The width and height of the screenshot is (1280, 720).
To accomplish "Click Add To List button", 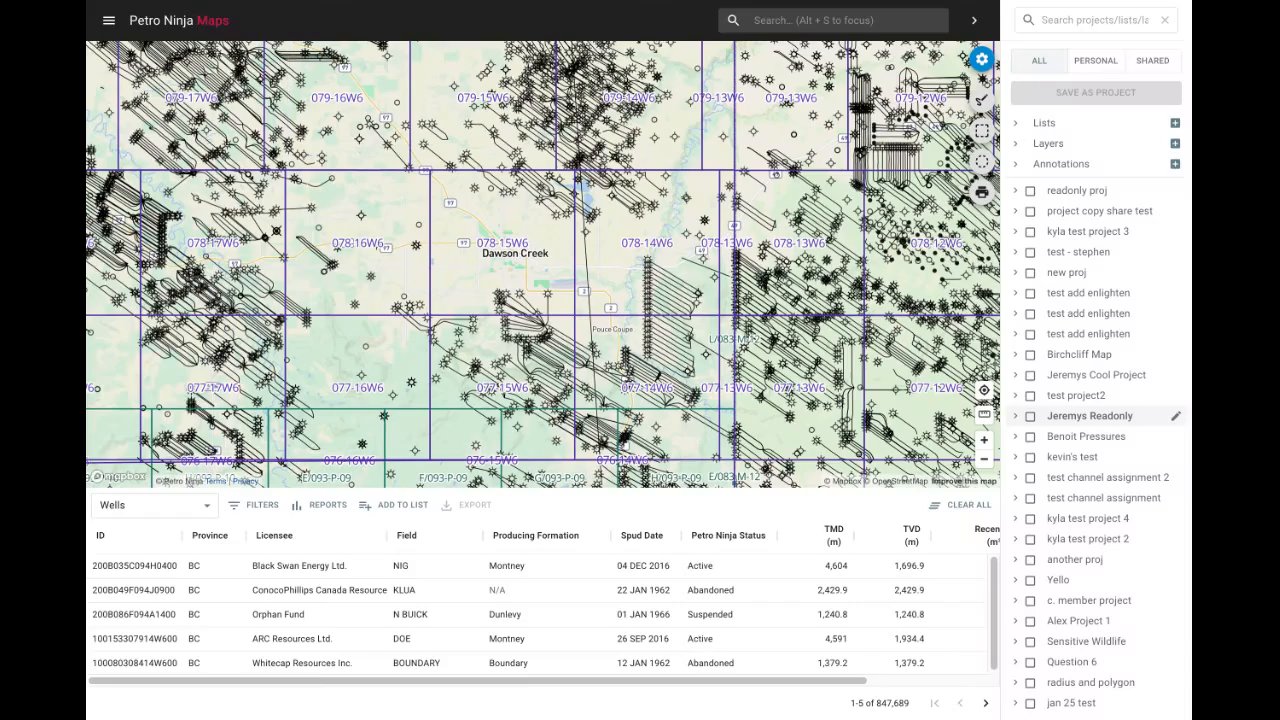I will [393, 505].
